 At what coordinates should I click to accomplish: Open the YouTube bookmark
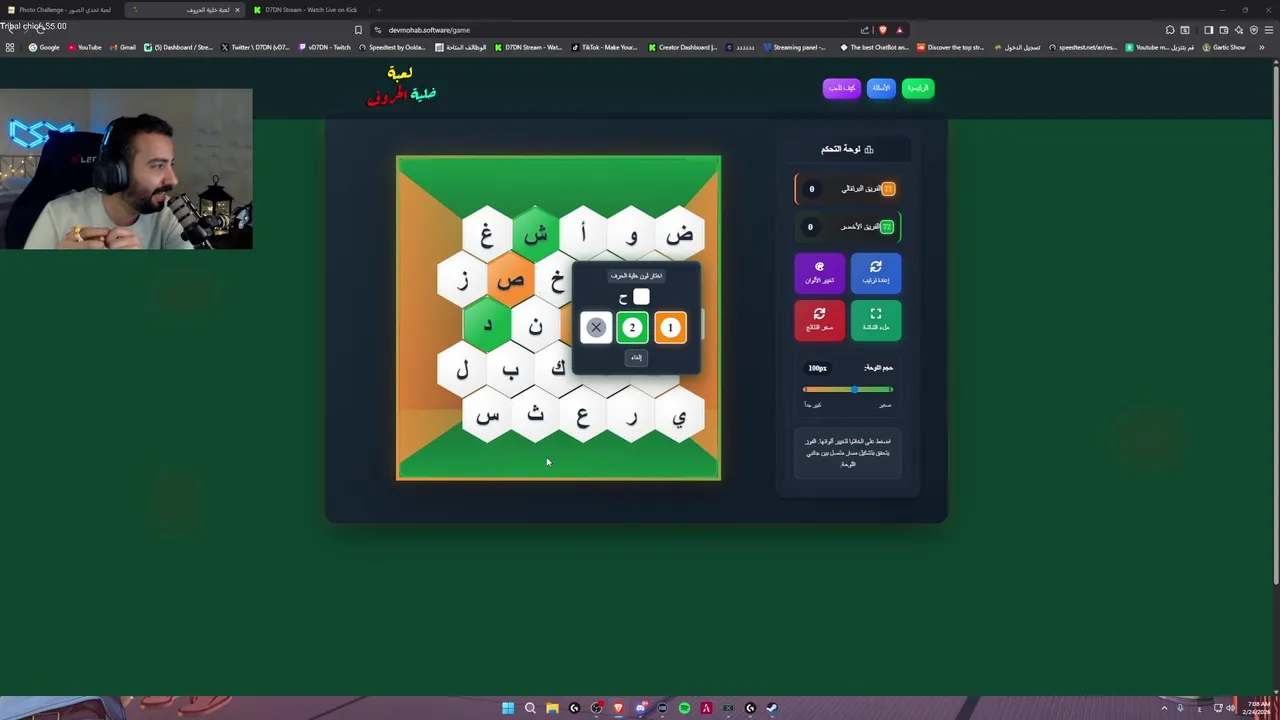(85, 47)
